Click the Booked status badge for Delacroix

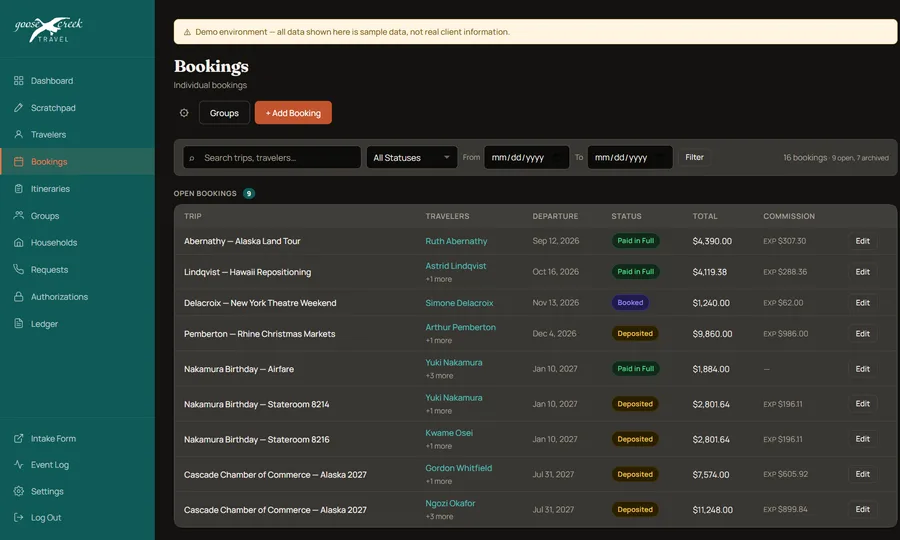click(x=630, y=302)
